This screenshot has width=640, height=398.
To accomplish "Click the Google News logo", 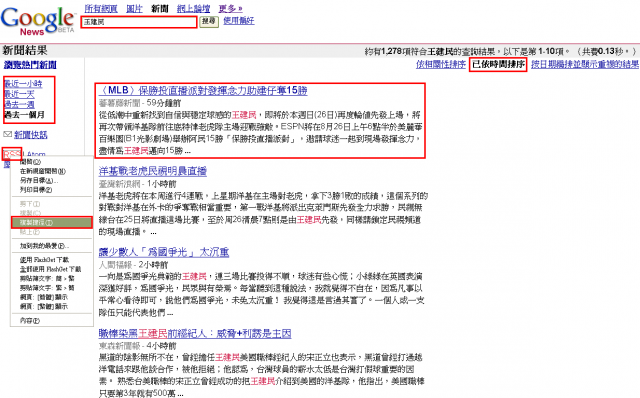I will [37, 20].
